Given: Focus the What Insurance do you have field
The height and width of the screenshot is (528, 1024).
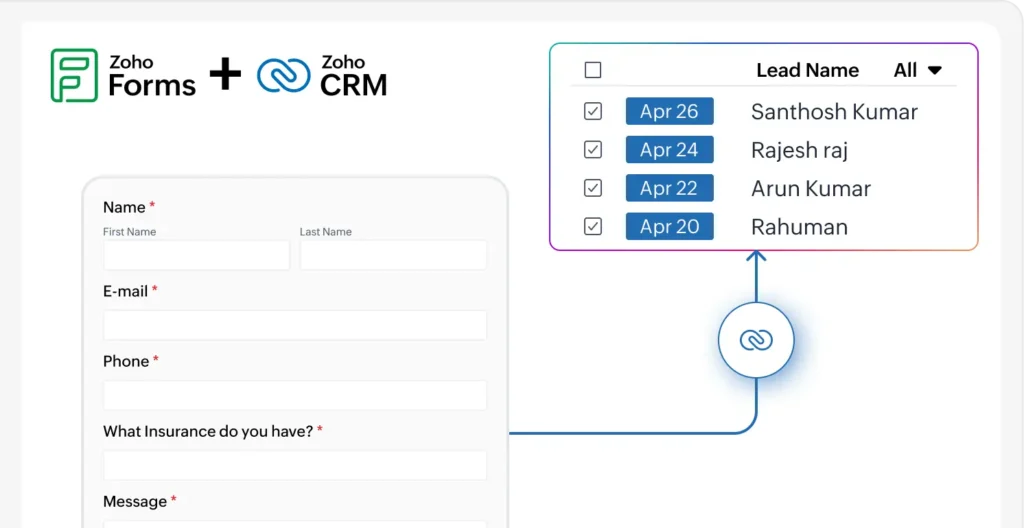Looking at the screenshot, I should 295,465.
